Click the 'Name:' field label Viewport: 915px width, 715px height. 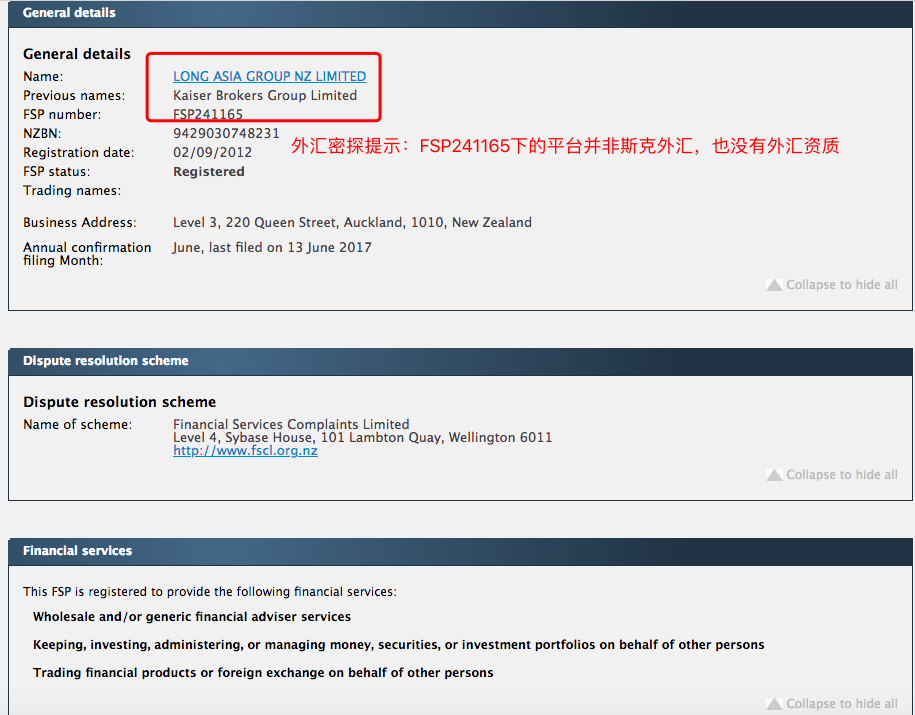point(43,77)
